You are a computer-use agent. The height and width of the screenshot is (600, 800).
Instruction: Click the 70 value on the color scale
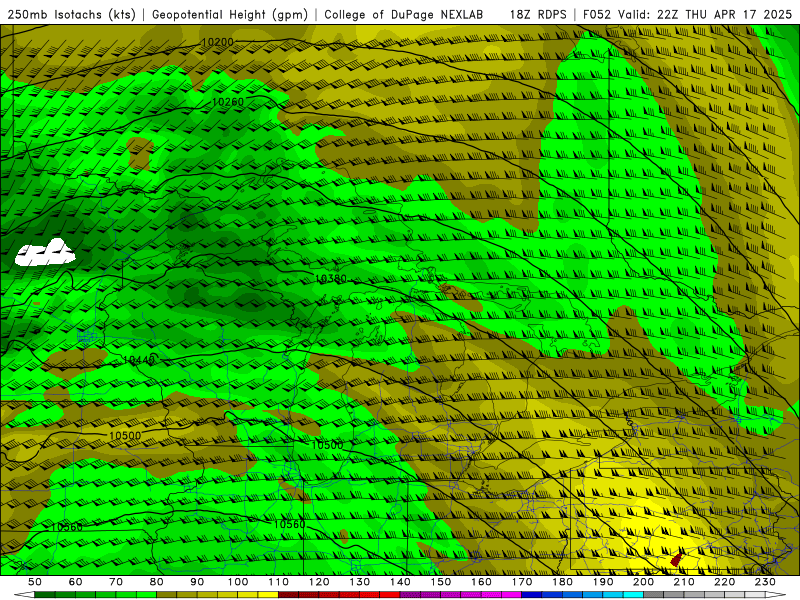(116, 582)
